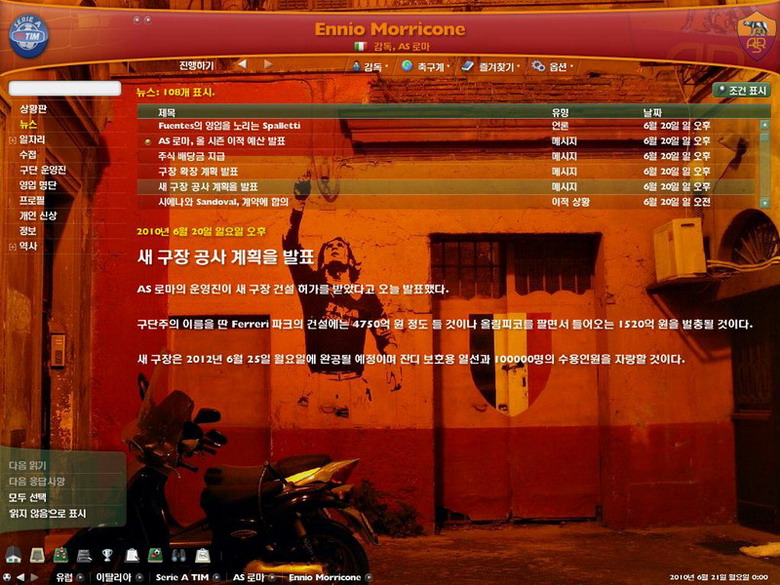Click the trophy competitions icon
Image resolution: width=780 pixels, height=585 pixels.
click(x=107, y=555)
